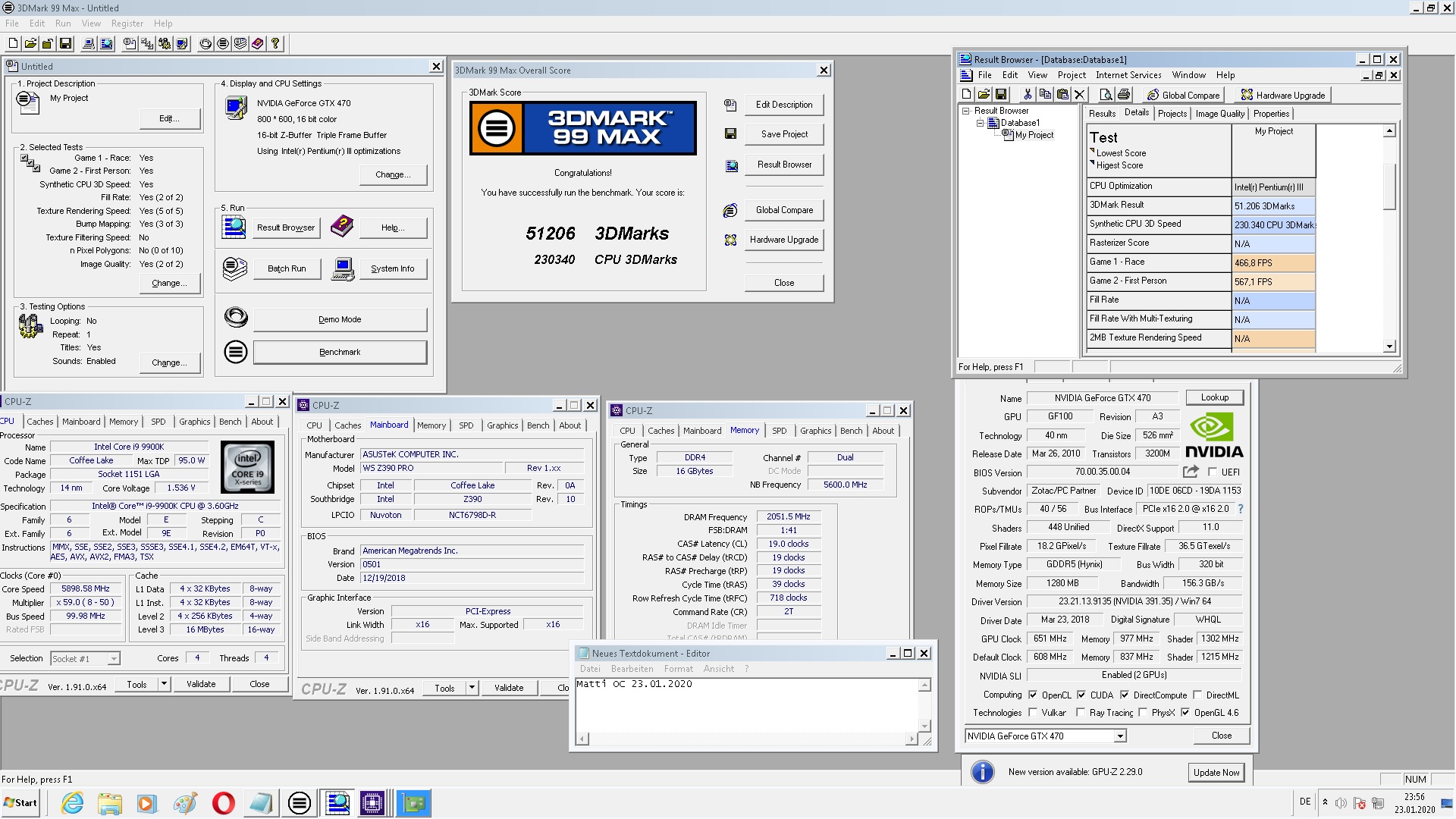Toggle the OpenCL checkbox in GPU-Z

1033,695
